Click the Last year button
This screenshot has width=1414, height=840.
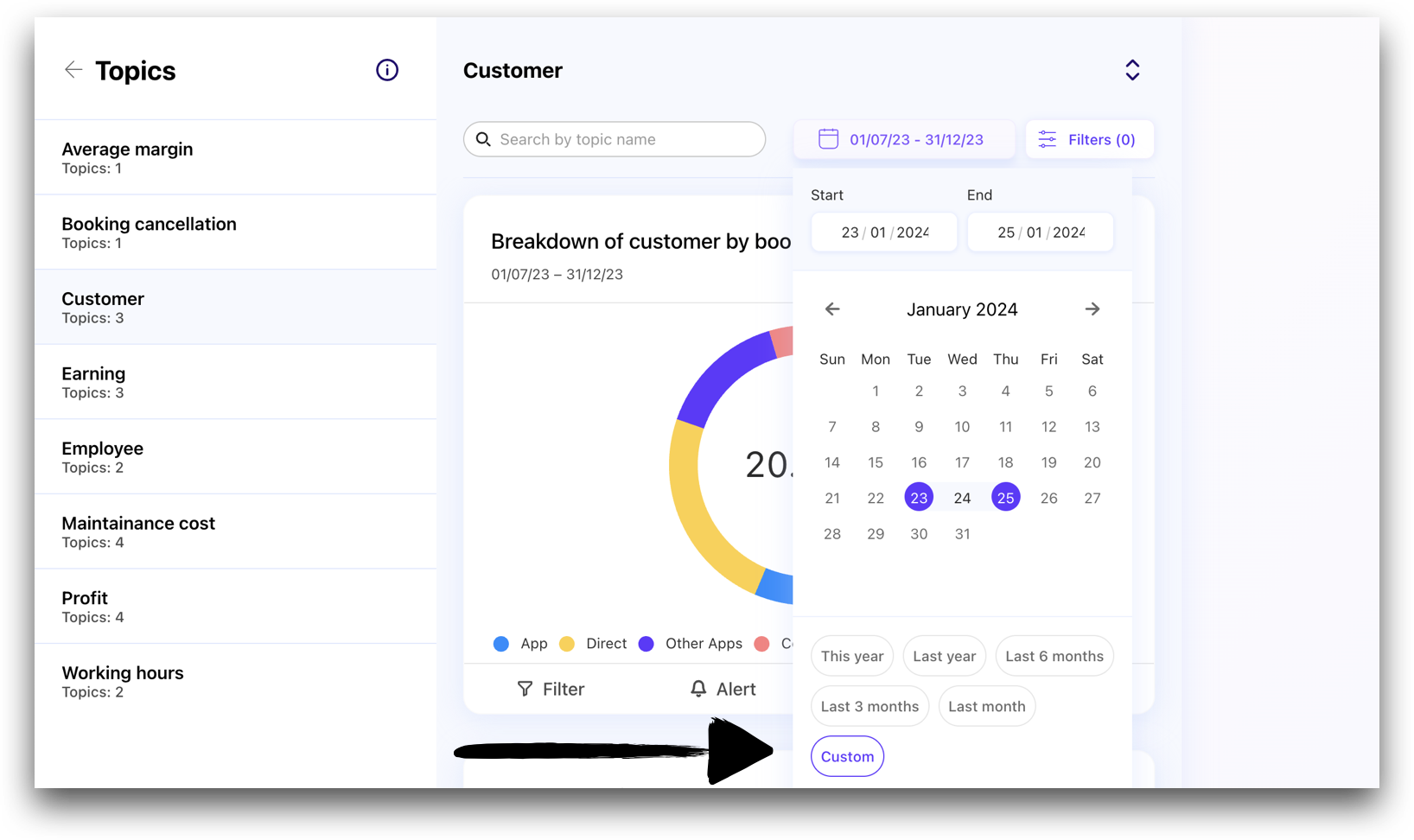[x=944, y=656]
